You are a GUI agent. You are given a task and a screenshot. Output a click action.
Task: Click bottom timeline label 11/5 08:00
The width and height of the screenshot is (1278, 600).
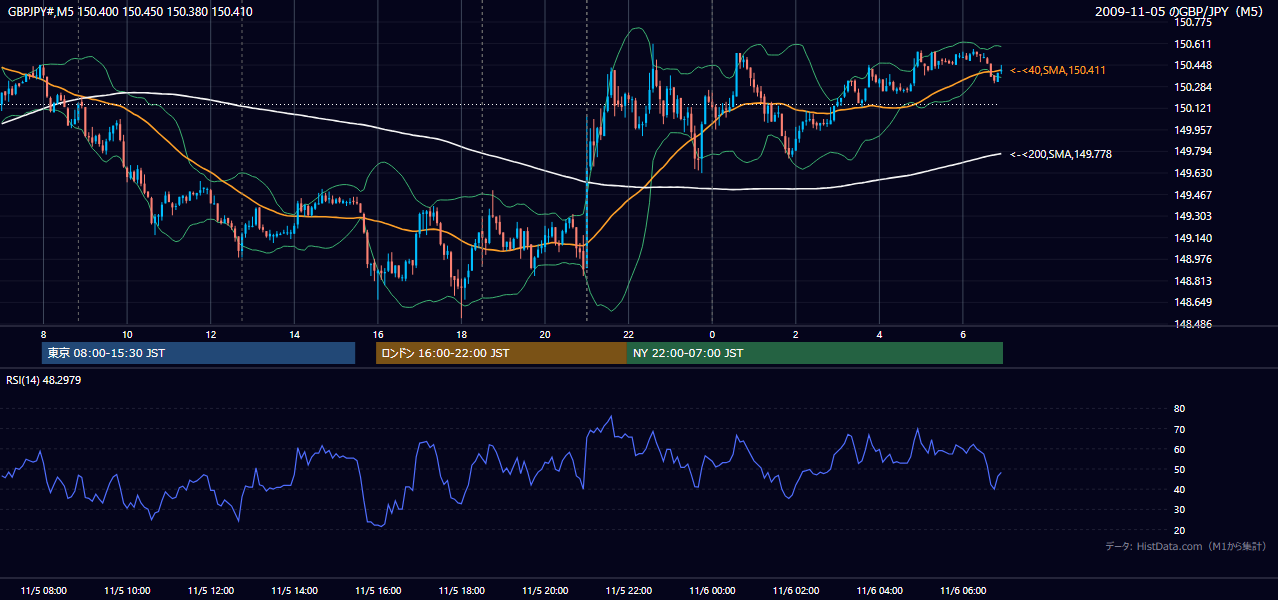click(x=43, y=591)
